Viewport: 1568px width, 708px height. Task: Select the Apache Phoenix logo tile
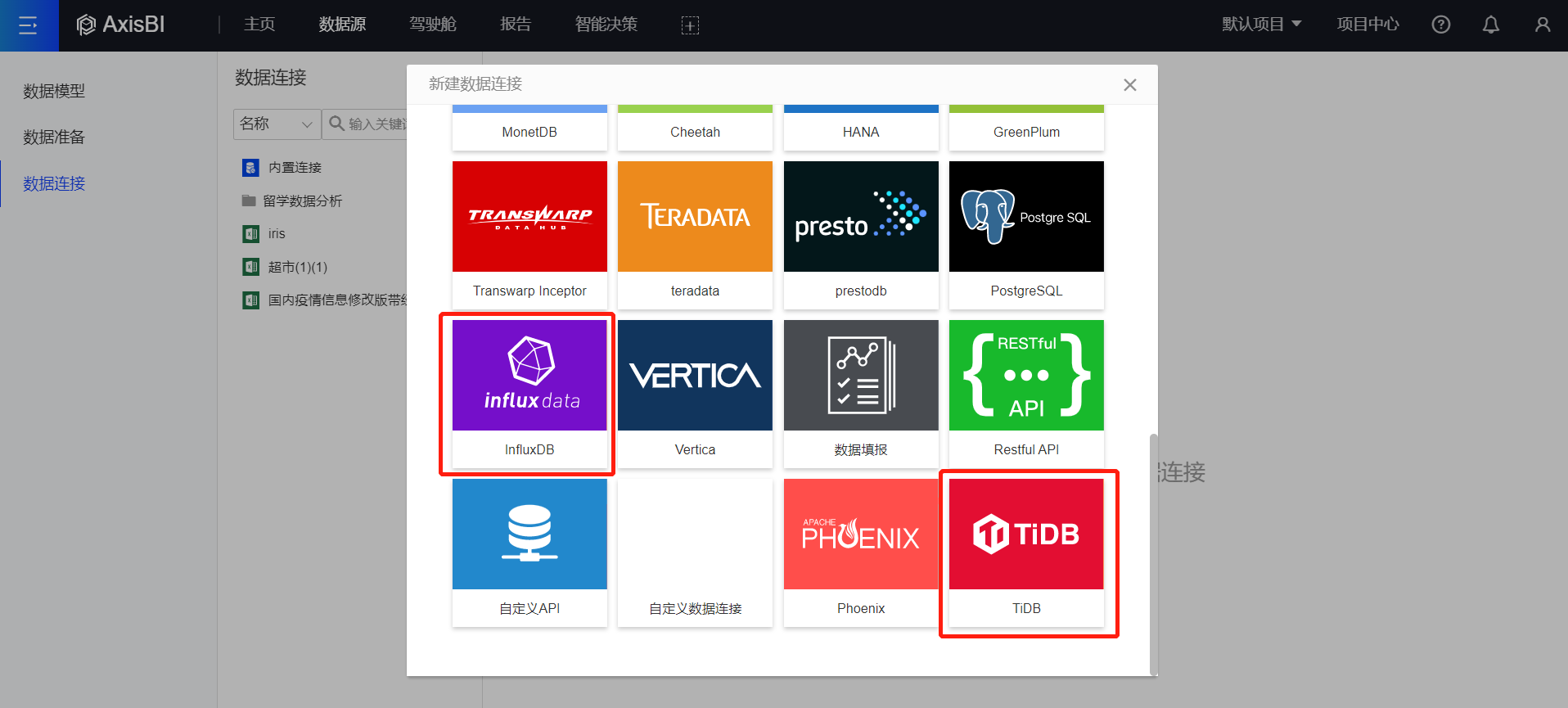[x=861, y=534]
